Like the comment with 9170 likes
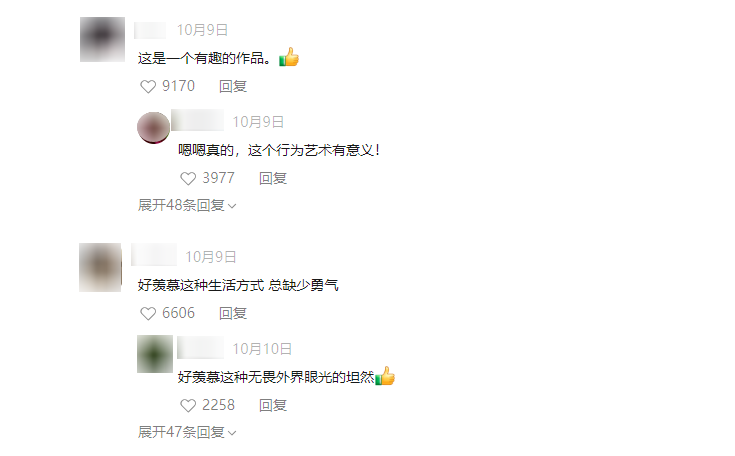Screen dimensions: 735x456 pyautogui.click(x=148, y=87)
